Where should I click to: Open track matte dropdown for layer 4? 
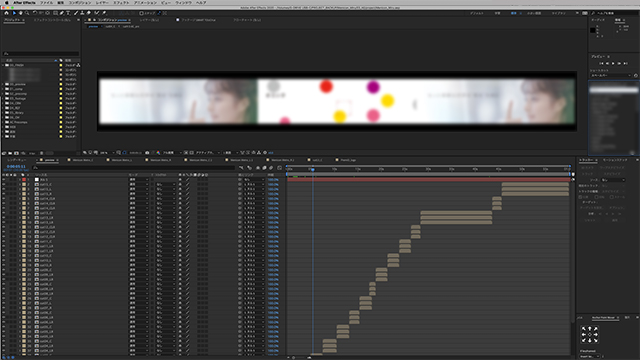(166, 194)
